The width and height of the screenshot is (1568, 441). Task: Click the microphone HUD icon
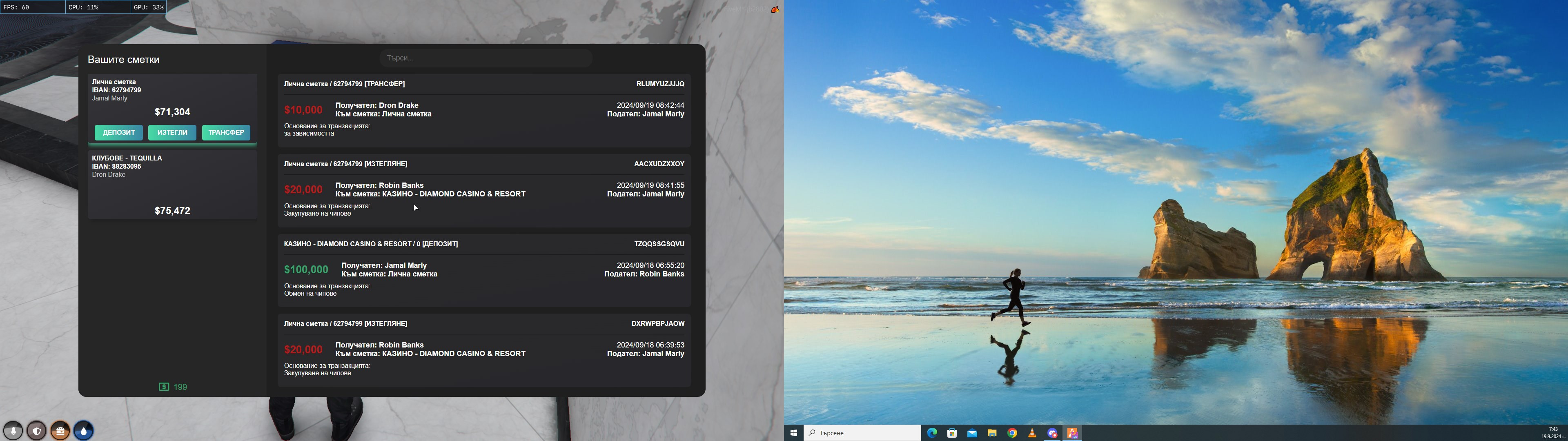tap(13, 431)
